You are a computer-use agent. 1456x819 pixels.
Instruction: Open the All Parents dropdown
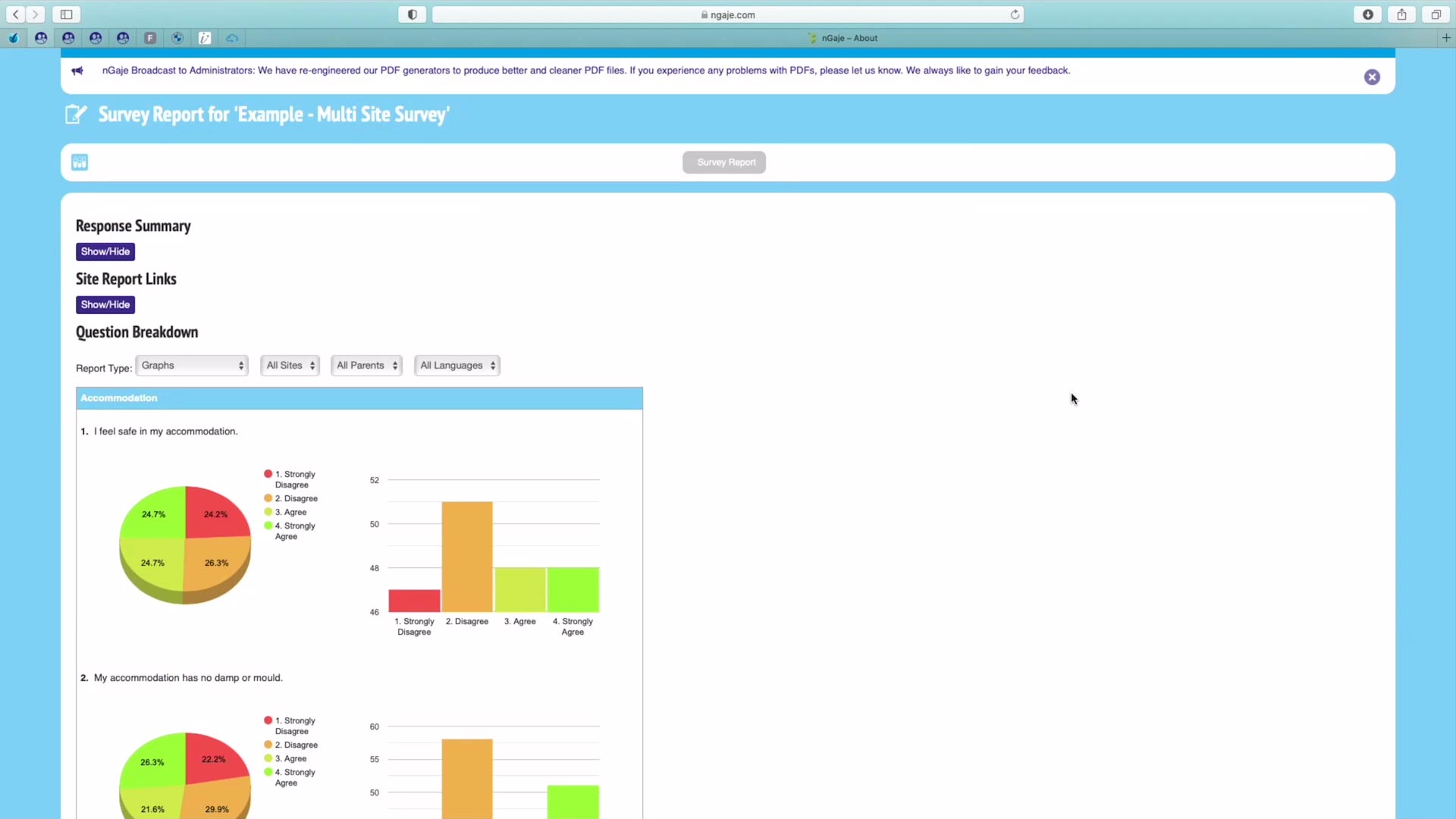click(x=366, y=366)
